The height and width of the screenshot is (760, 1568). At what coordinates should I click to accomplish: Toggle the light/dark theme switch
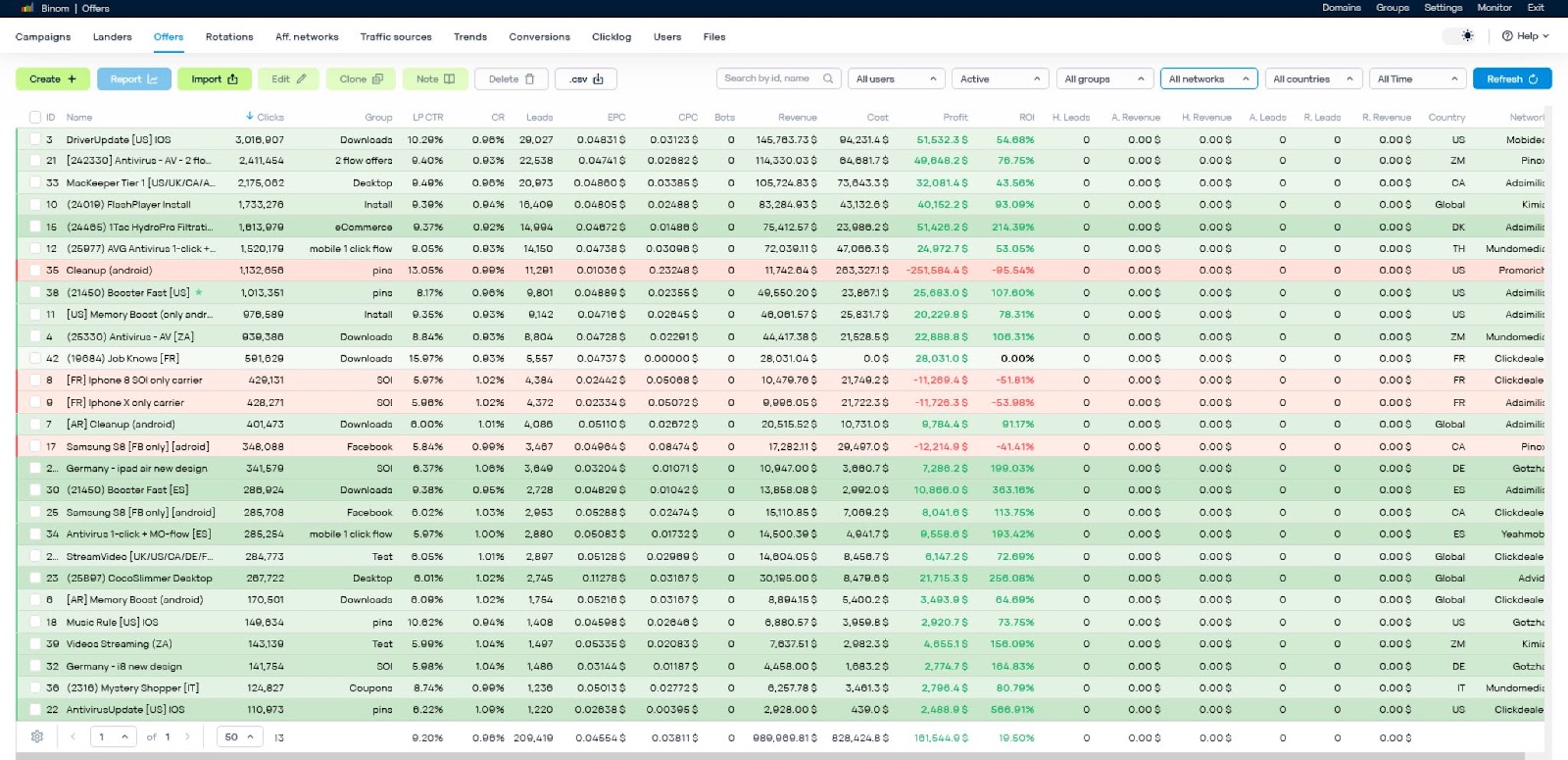click(x=1459, y=36)
